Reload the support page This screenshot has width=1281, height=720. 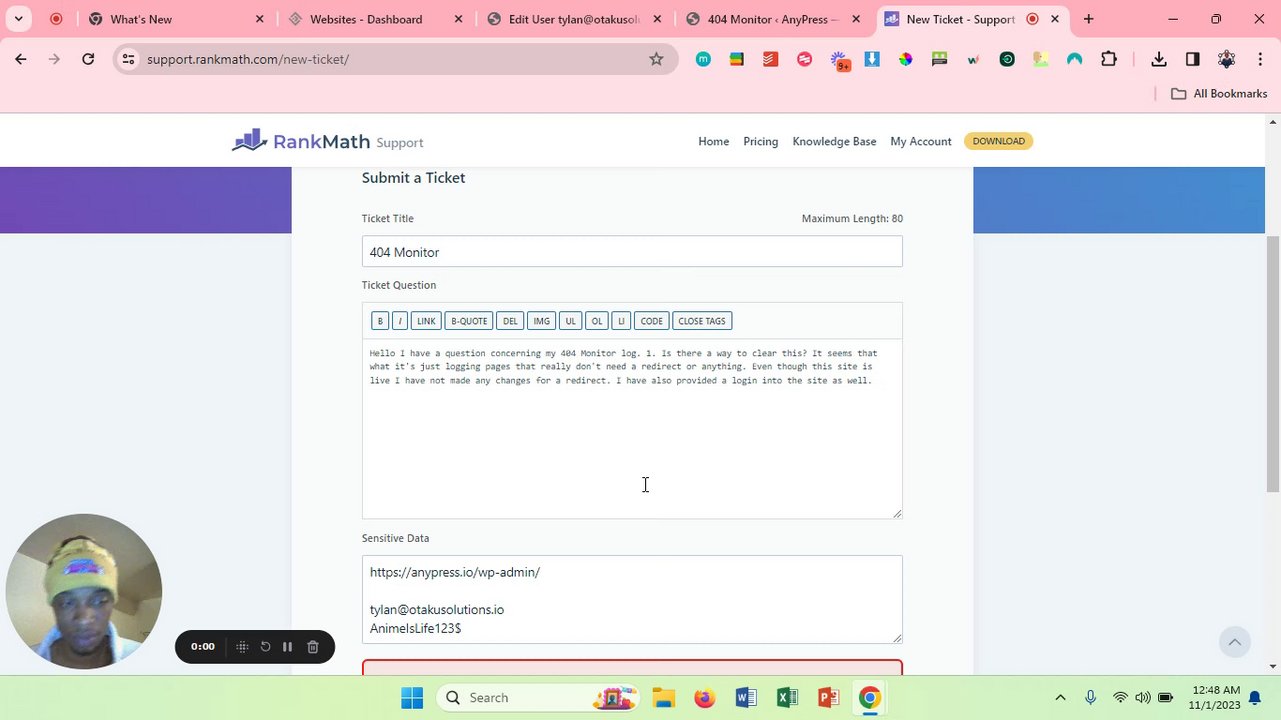(88, 59)
